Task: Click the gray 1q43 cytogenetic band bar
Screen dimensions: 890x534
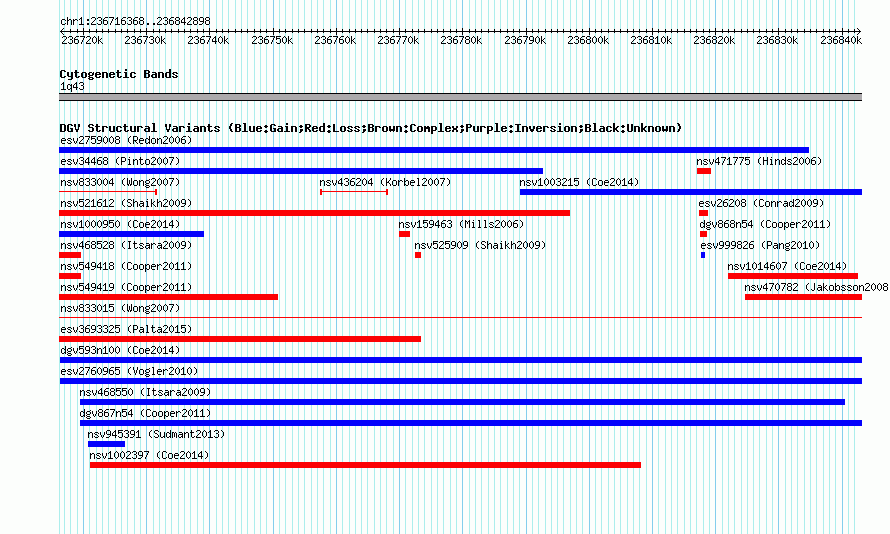Action: pyautogui.click(x=461, y=97)
